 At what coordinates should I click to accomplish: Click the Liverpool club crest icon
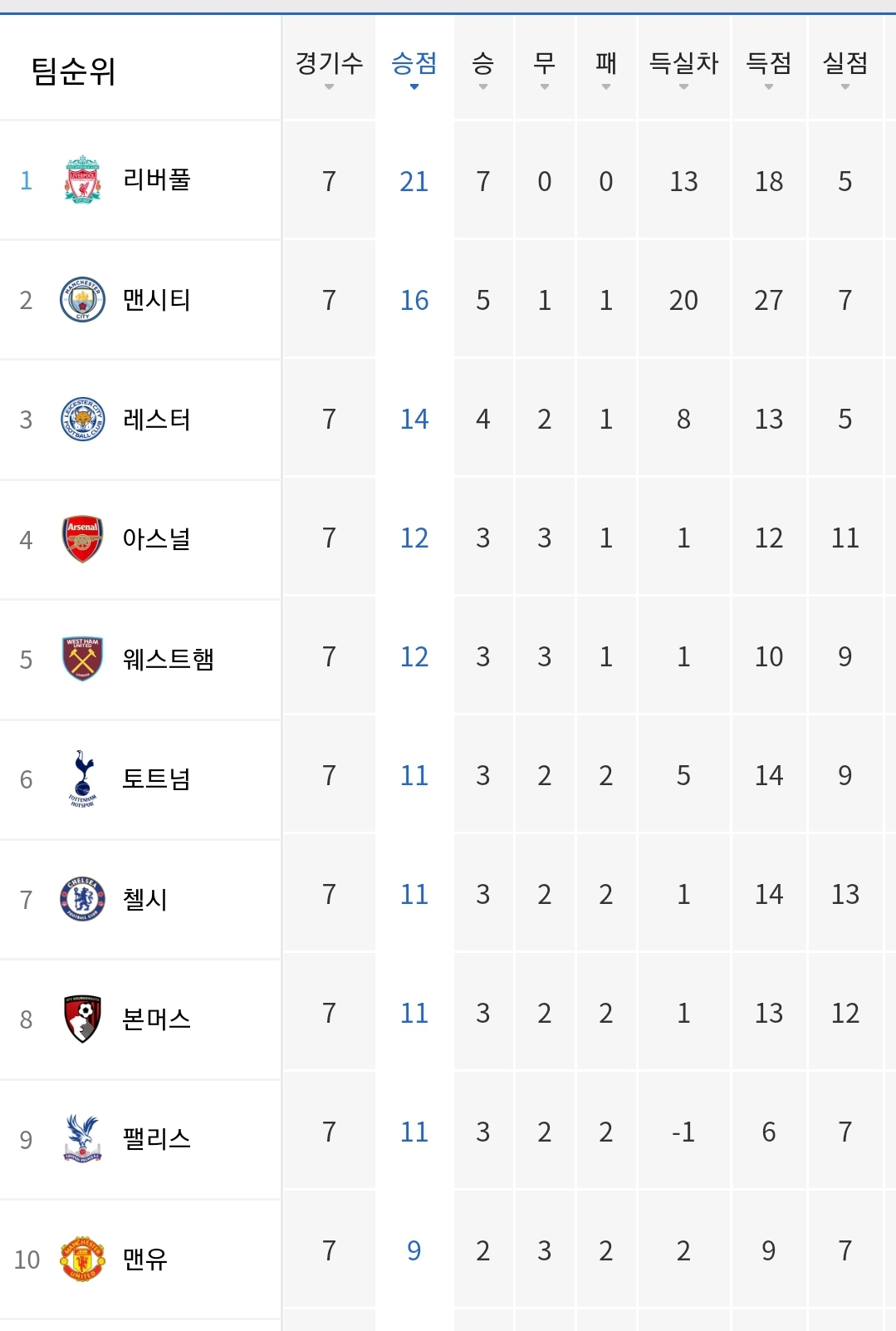click(x=82, y=179)
